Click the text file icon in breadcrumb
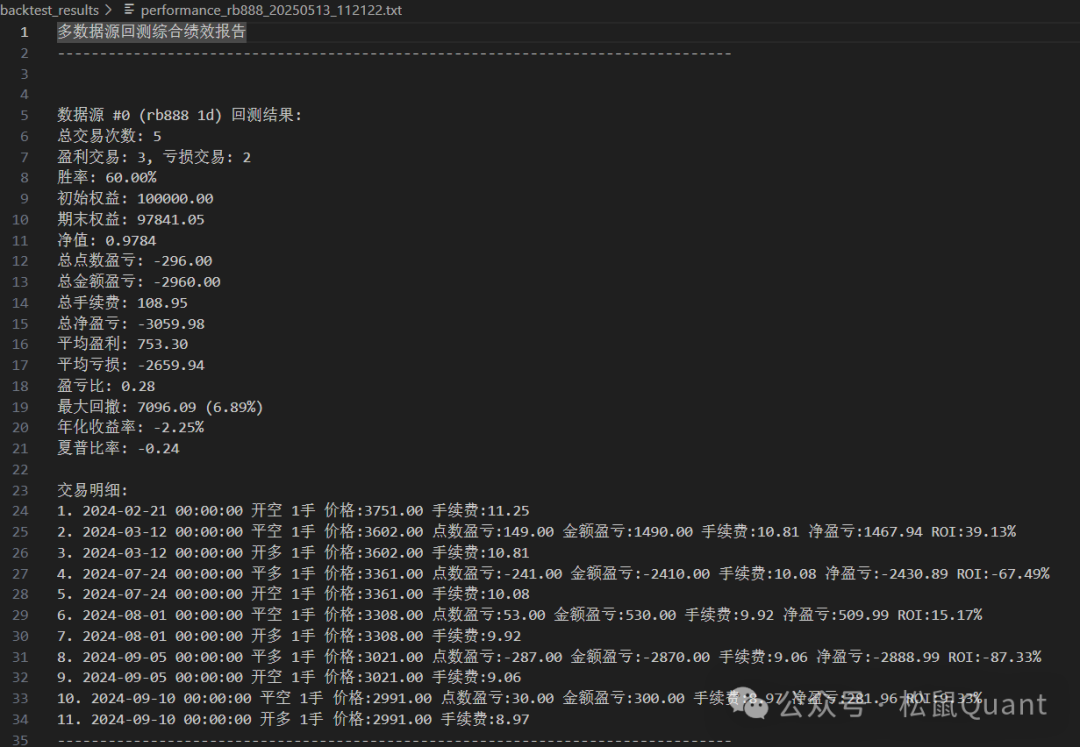 point(129,10)
